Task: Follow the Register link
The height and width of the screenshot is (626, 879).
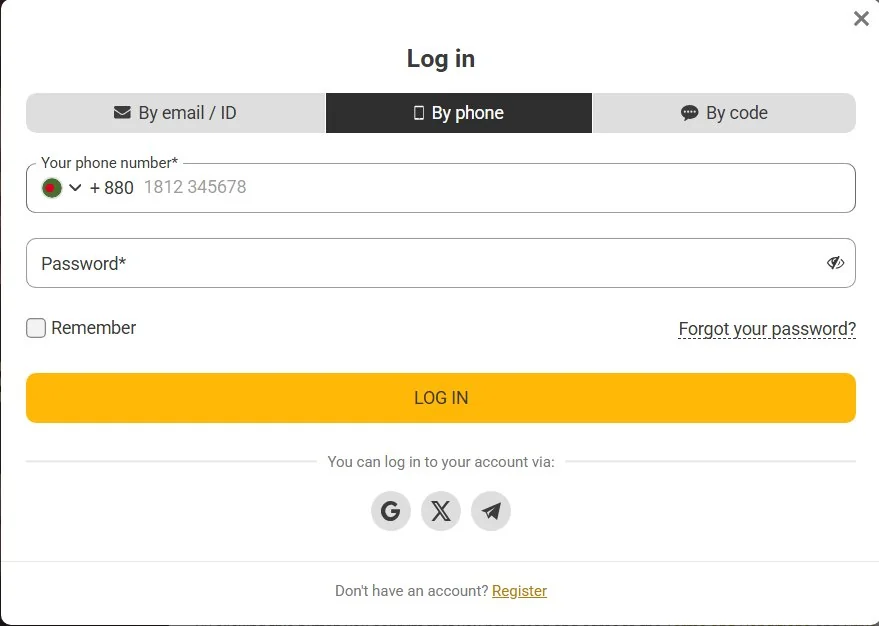Action: click(x=519, y=591)
